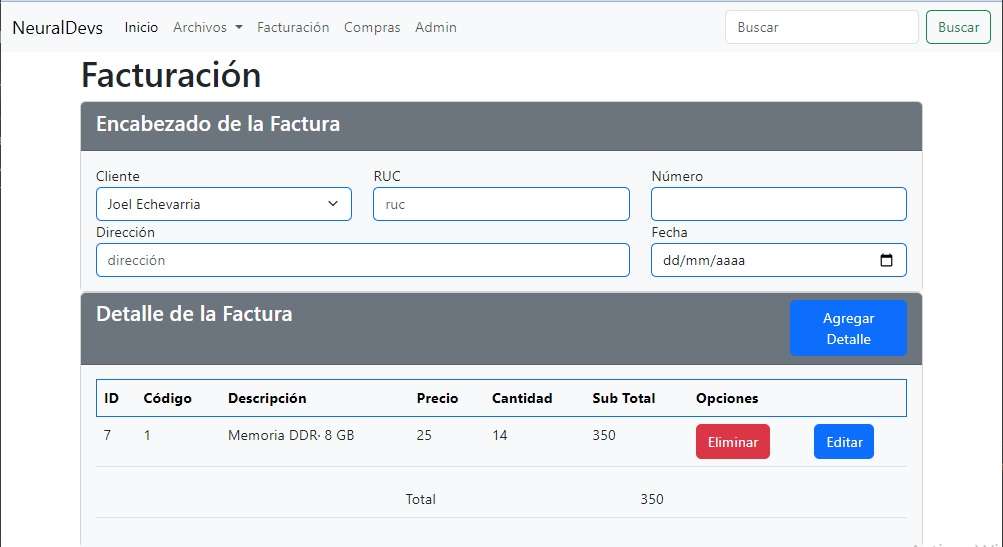The height and width of the screenshot is (547, 1003).
Task: Expand the Cliente dropdown showing Joel Echevarria
Action: [x=224, y=204]
